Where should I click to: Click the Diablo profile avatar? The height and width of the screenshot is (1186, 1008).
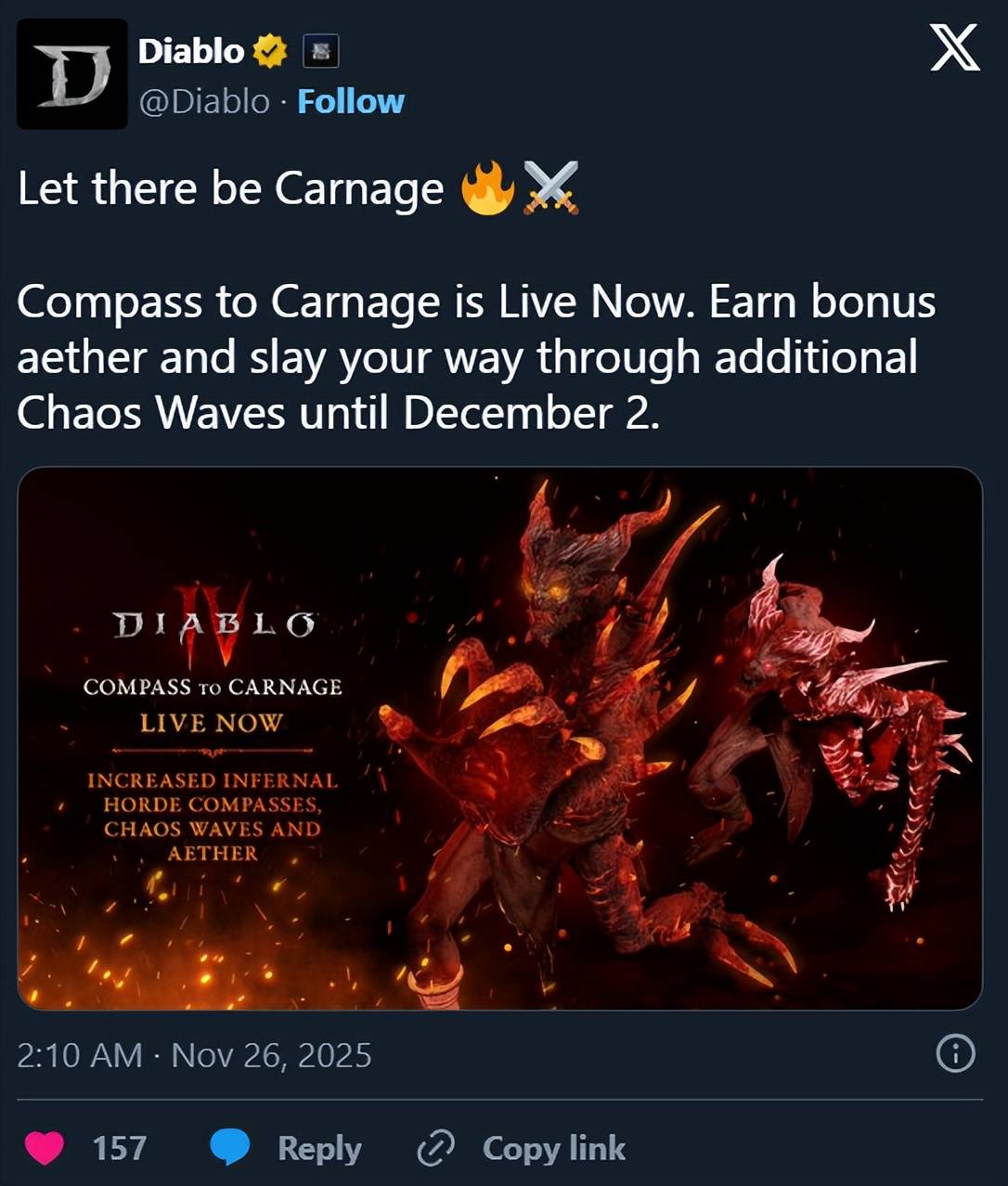coord(72,73)
